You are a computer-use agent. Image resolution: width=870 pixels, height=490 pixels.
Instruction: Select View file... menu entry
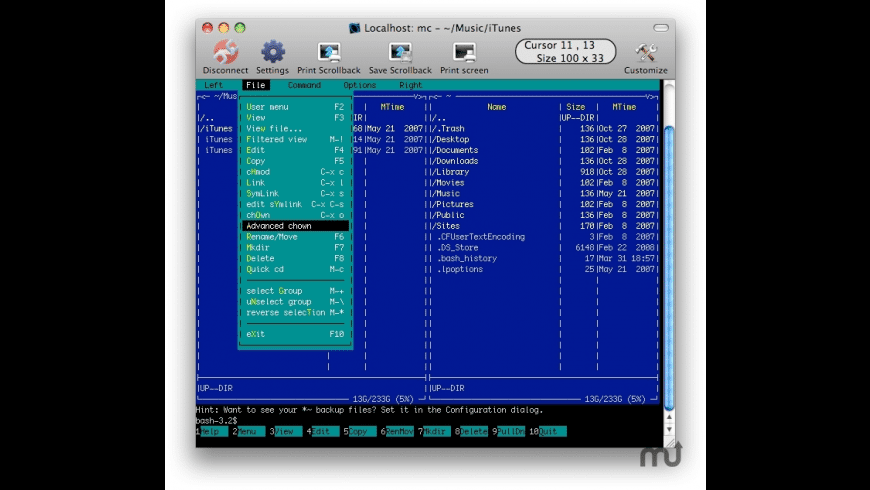tap(295, 128)
